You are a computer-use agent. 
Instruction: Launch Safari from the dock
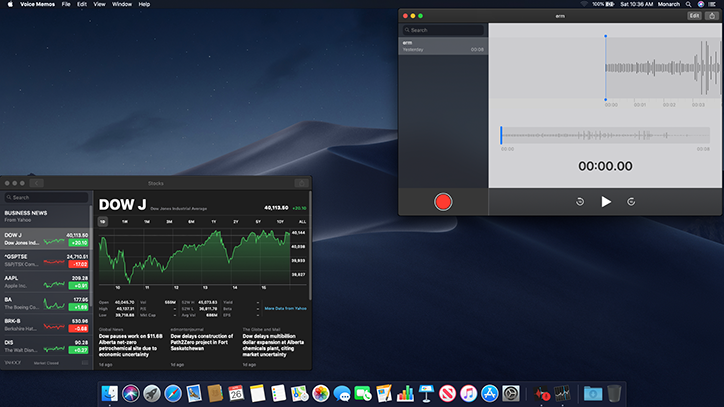173,394
